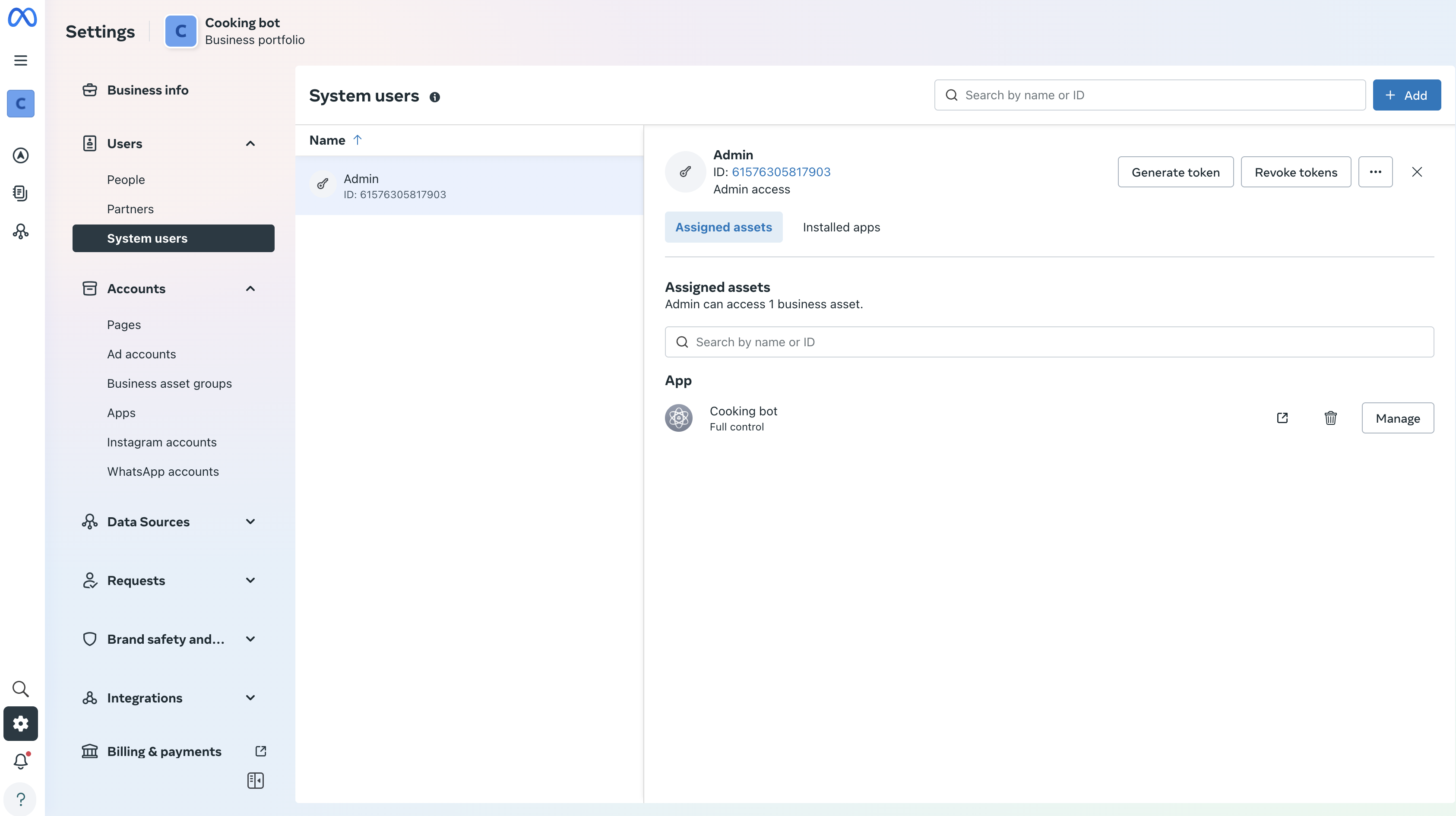Open the more options ellipsis for Admin

[x=1376, y=172]
